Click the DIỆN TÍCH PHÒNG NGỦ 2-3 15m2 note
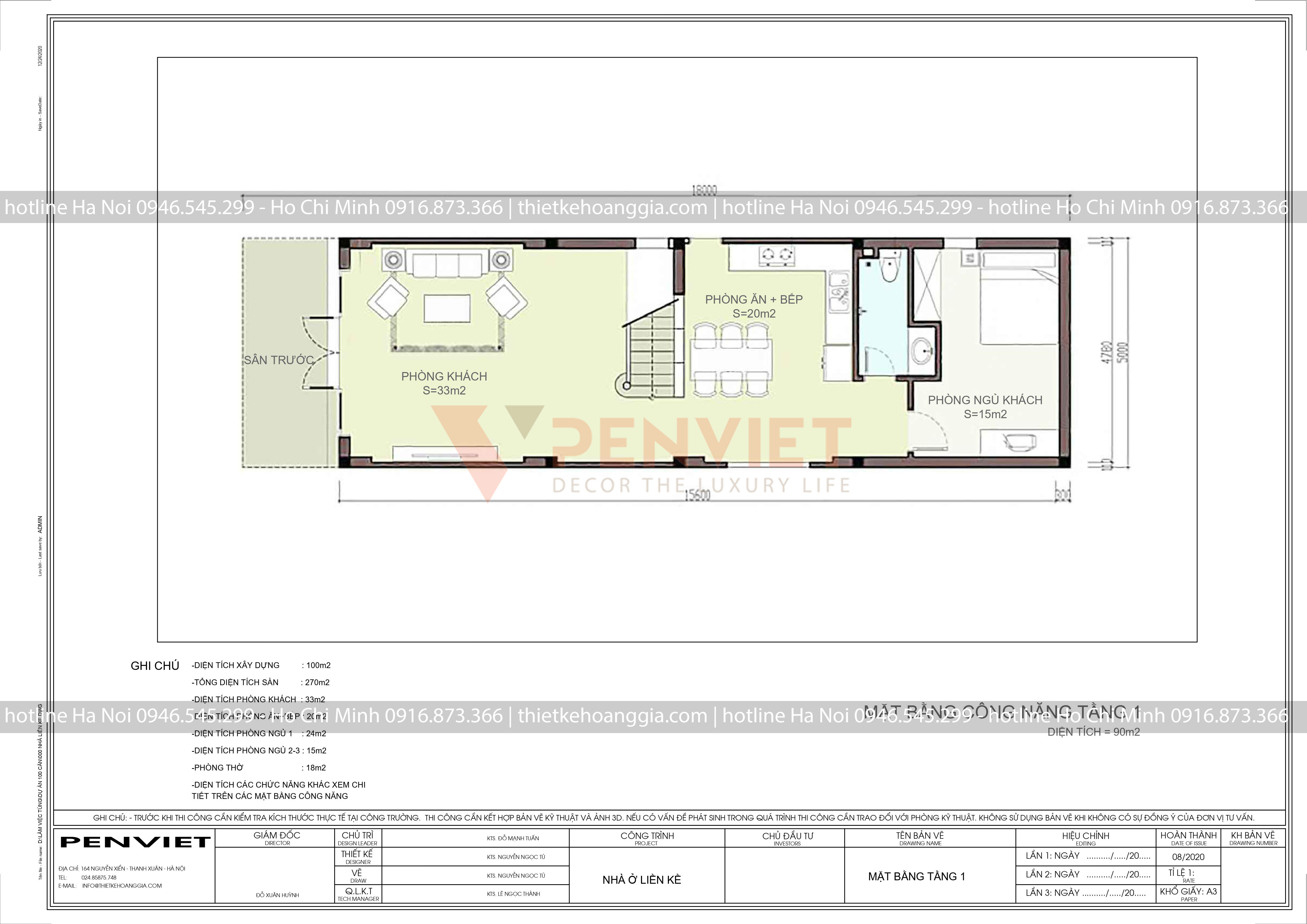 click(259, 750)
